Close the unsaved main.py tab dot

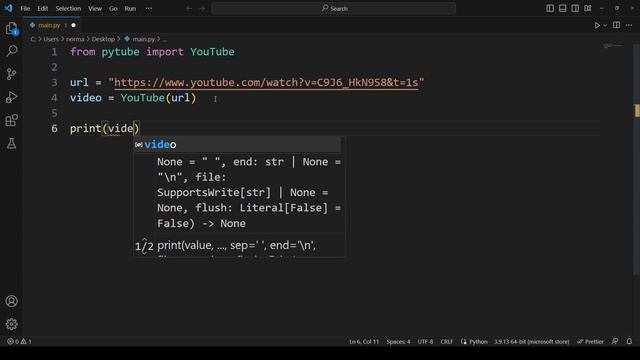point(73,25)
